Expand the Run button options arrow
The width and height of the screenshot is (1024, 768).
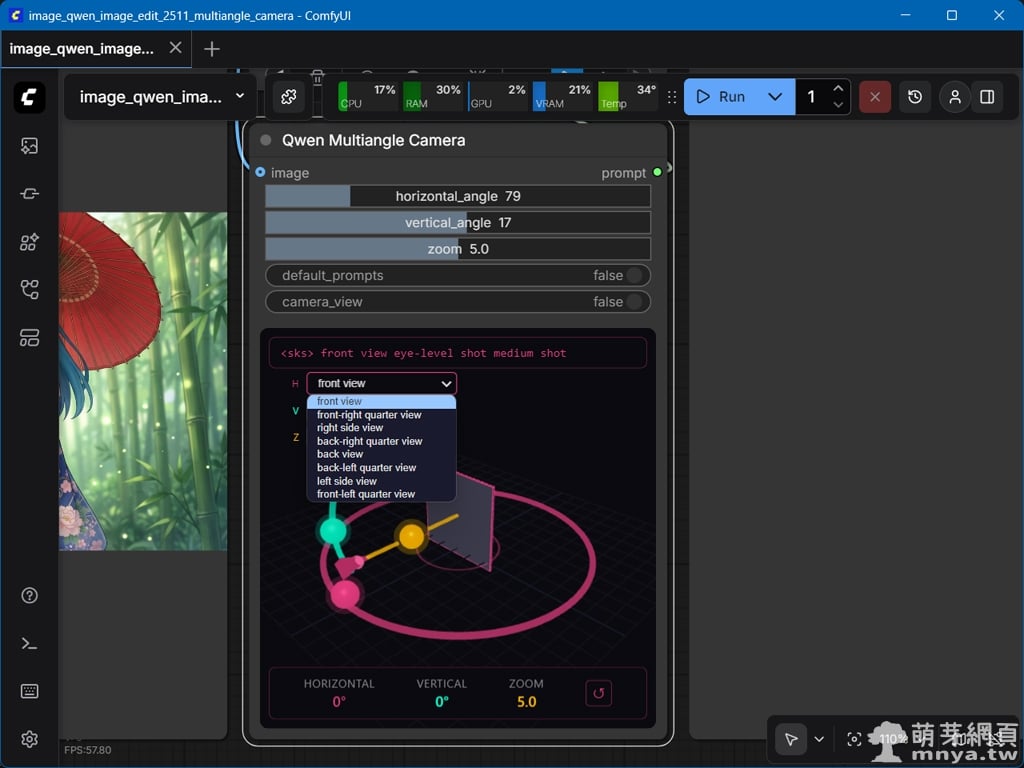pyautogui.click(x=775, y=97)
